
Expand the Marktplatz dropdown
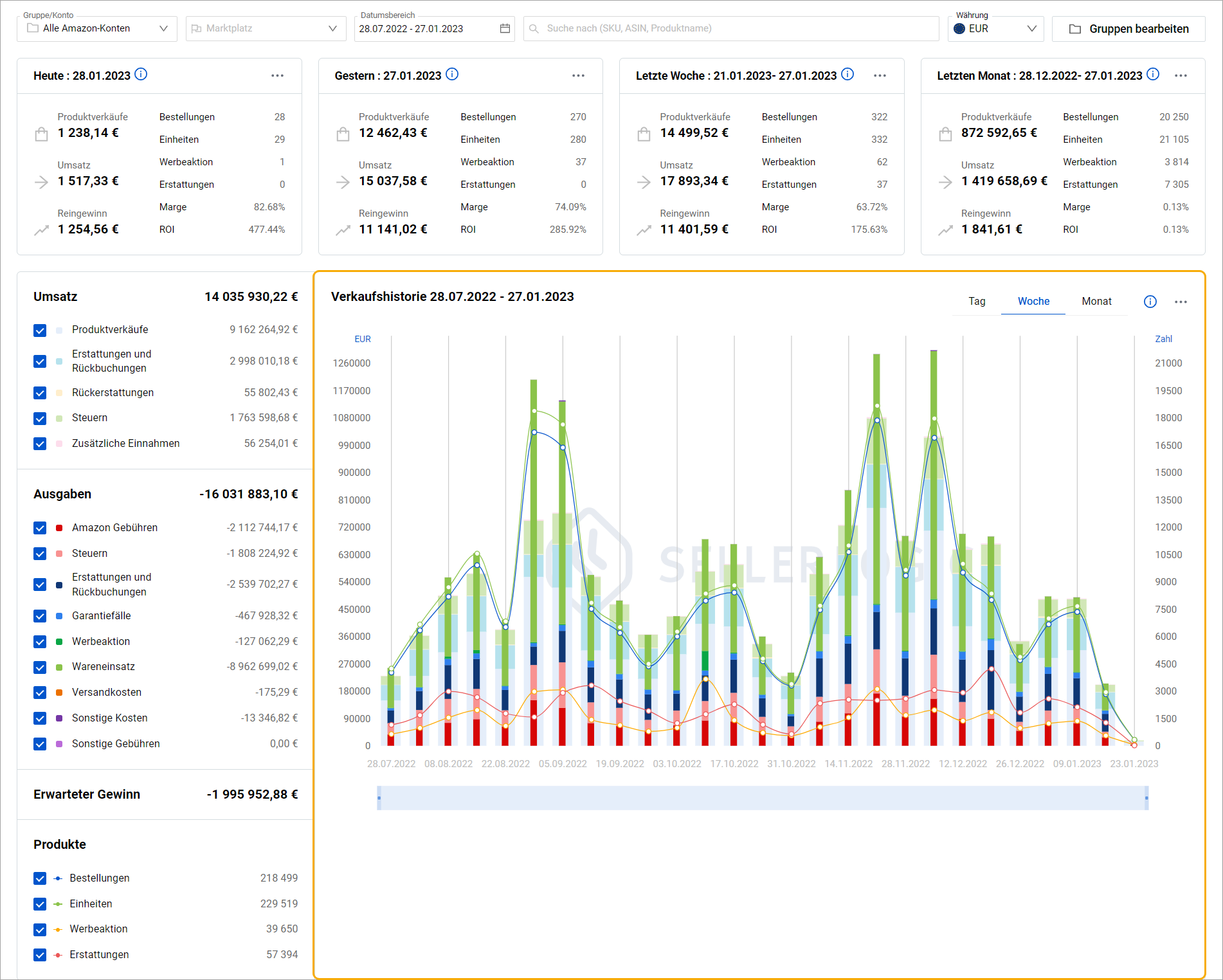pyautogui.click(x=266, y=29)
